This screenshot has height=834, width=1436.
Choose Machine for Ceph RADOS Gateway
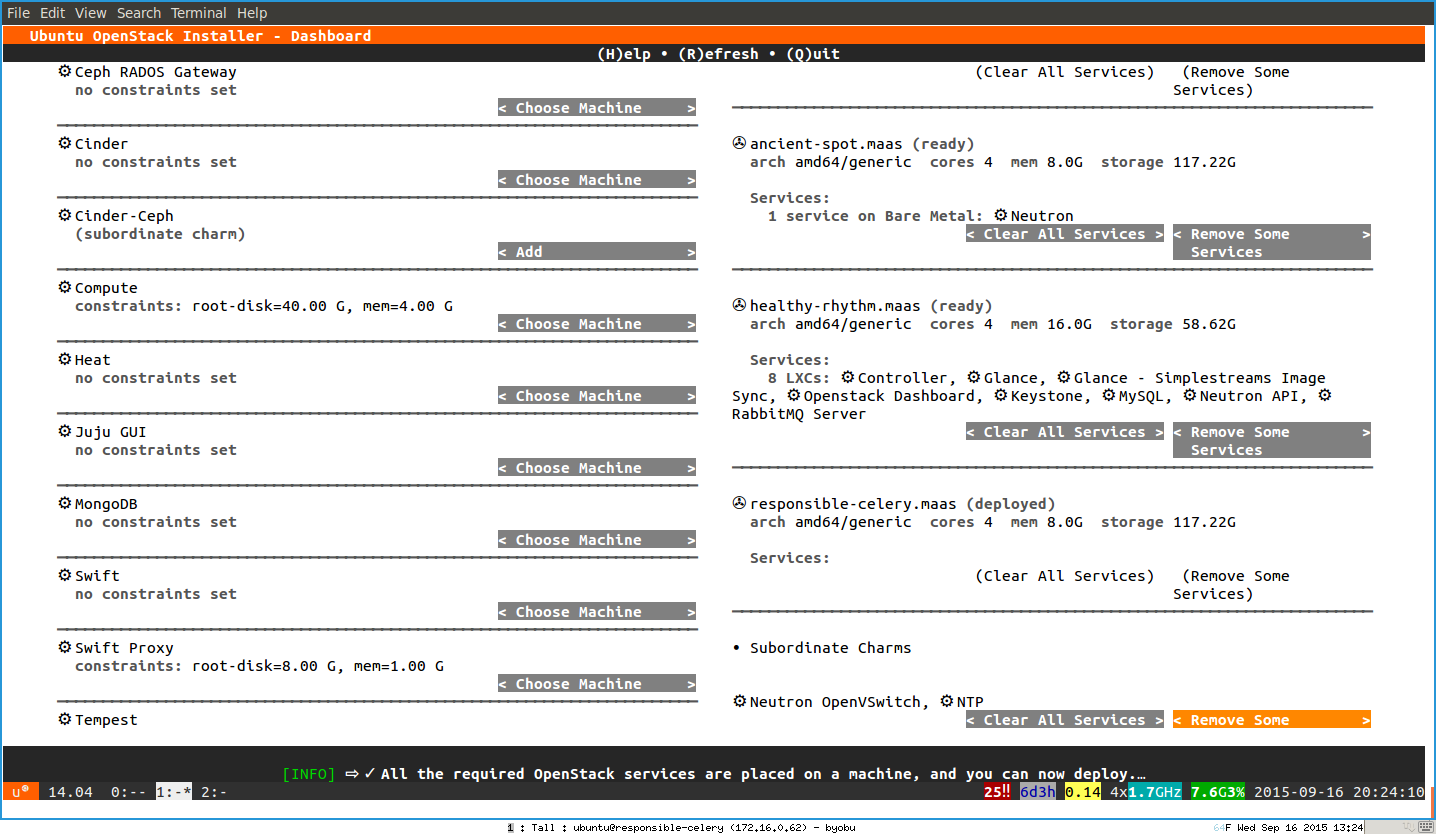tap(597, 108)
